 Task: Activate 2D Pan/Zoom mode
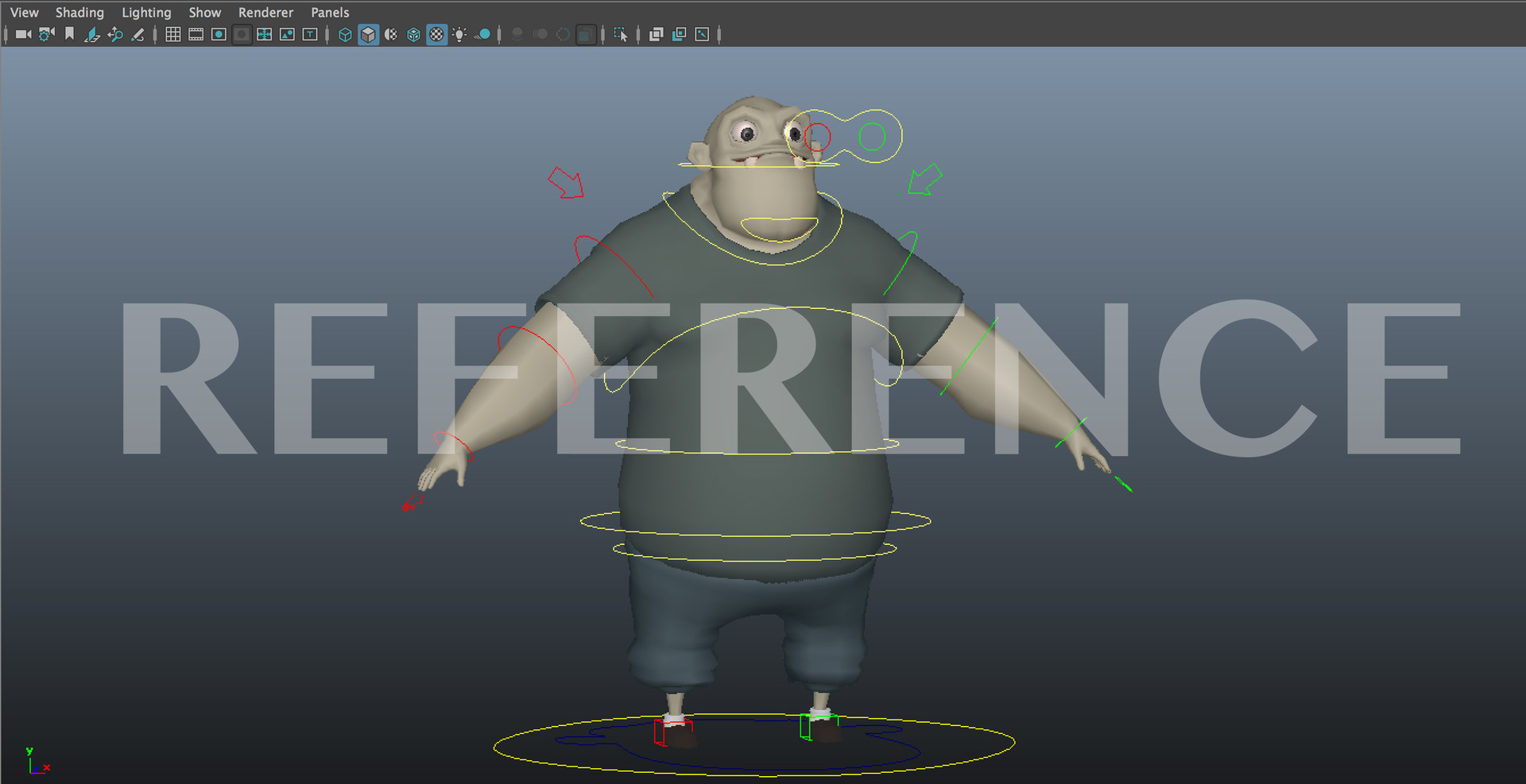tap(115, 34)
